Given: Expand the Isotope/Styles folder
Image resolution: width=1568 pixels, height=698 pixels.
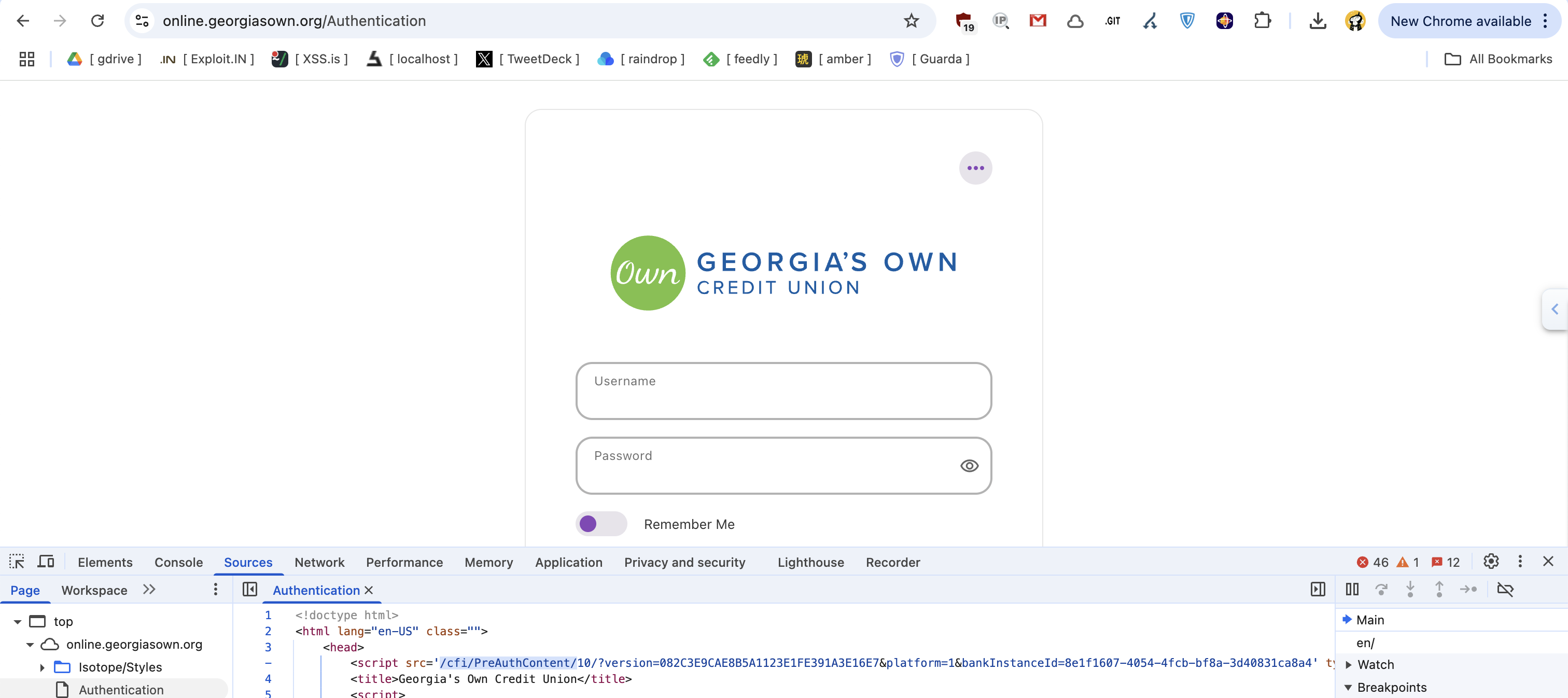Looking at the screenshot, I should 42,667.
